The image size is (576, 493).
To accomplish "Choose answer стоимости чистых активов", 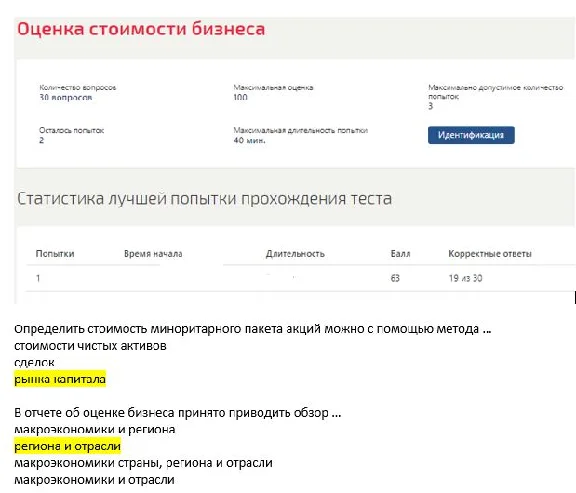I will 90,346.
